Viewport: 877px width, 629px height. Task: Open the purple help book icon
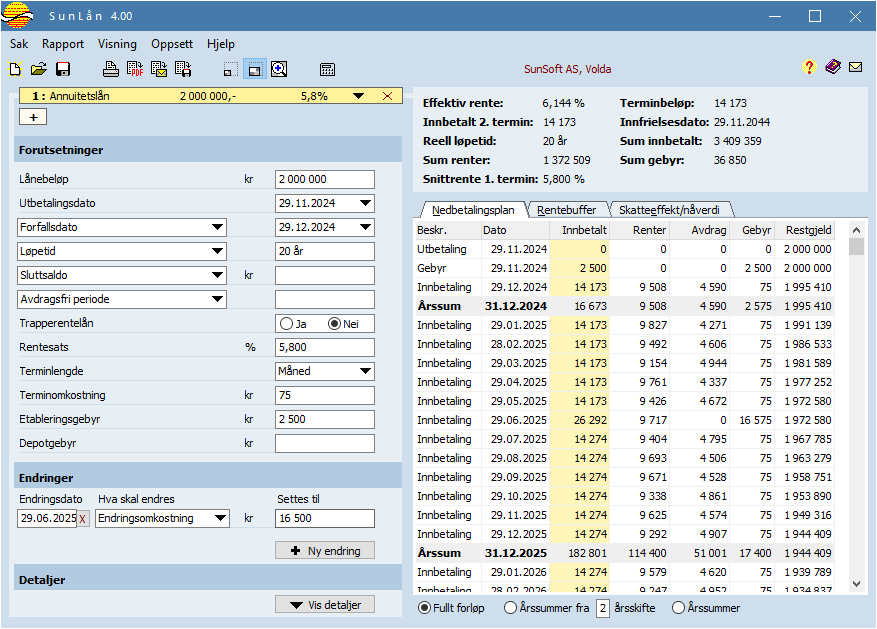[x=833, y=68]
